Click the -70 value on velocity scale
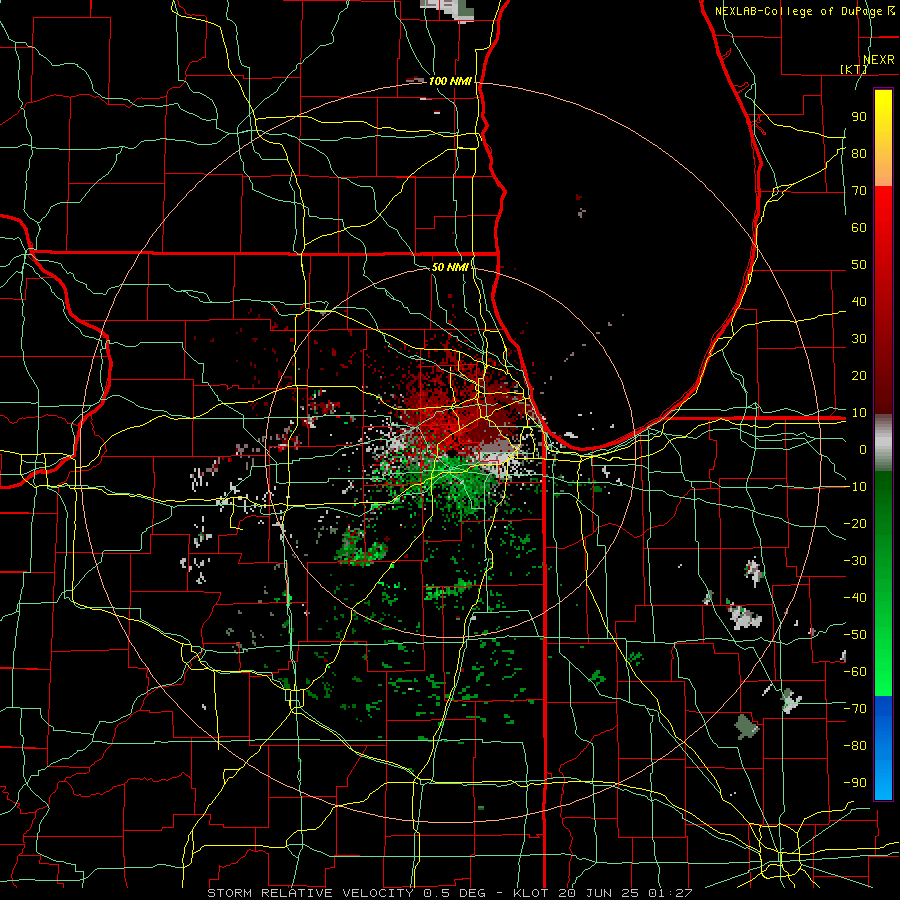This screenshot has width=900, height=900. (x=855, y=708)
